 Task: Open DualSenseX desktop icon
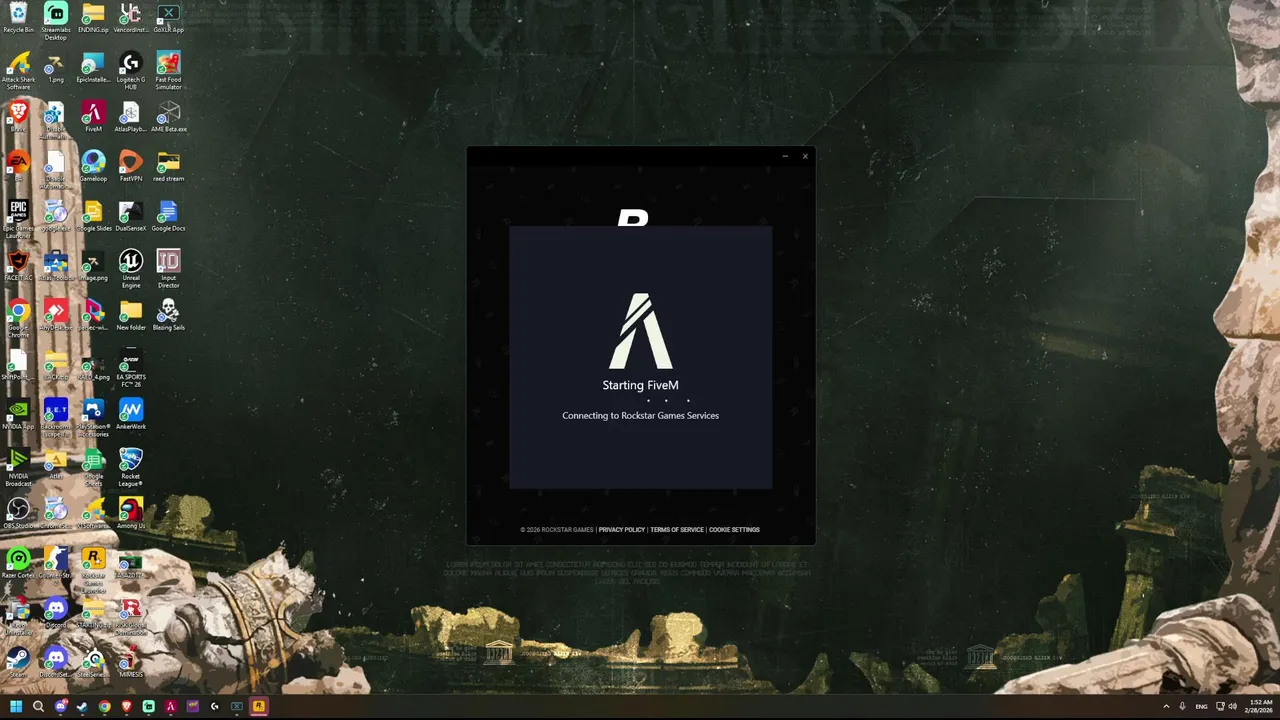pyautogui.click(x=131, y=217)
